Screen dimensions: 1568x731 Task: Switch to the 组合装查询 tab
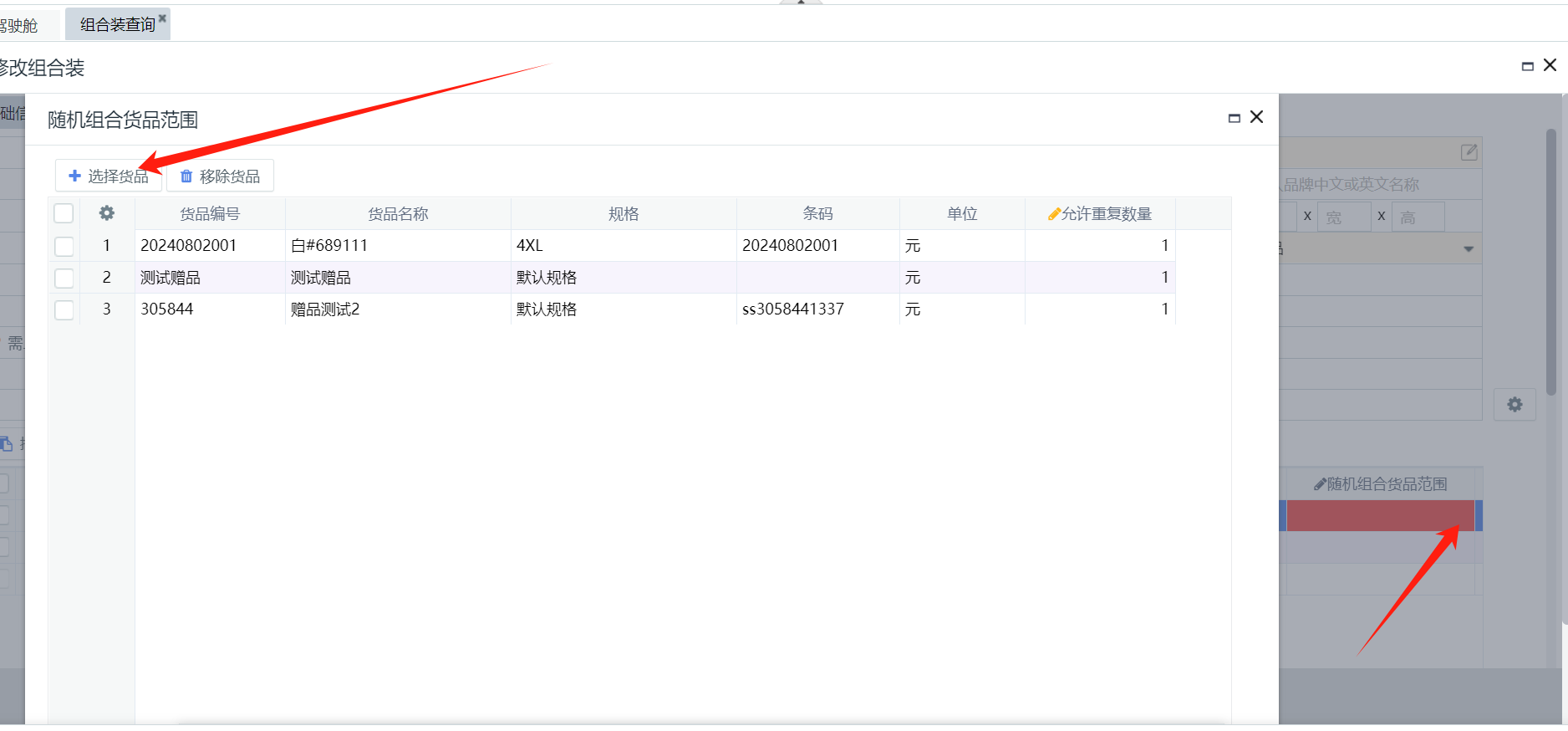point(117,25)
